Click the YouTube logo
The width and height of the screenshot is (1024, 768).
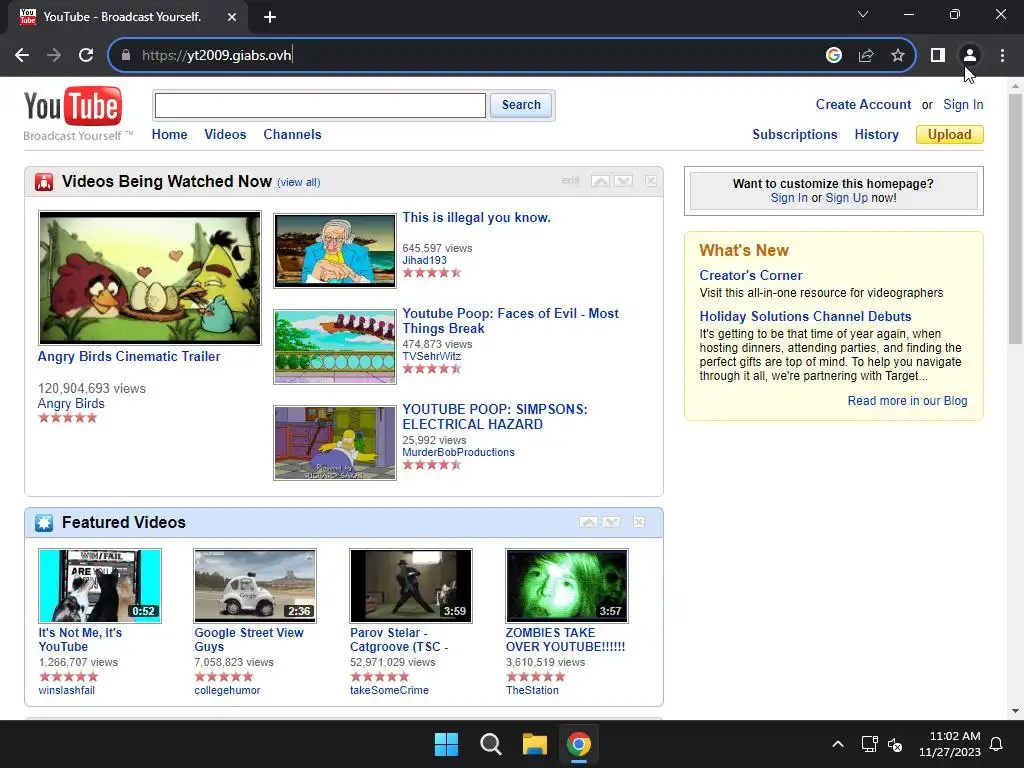[73, 106]
